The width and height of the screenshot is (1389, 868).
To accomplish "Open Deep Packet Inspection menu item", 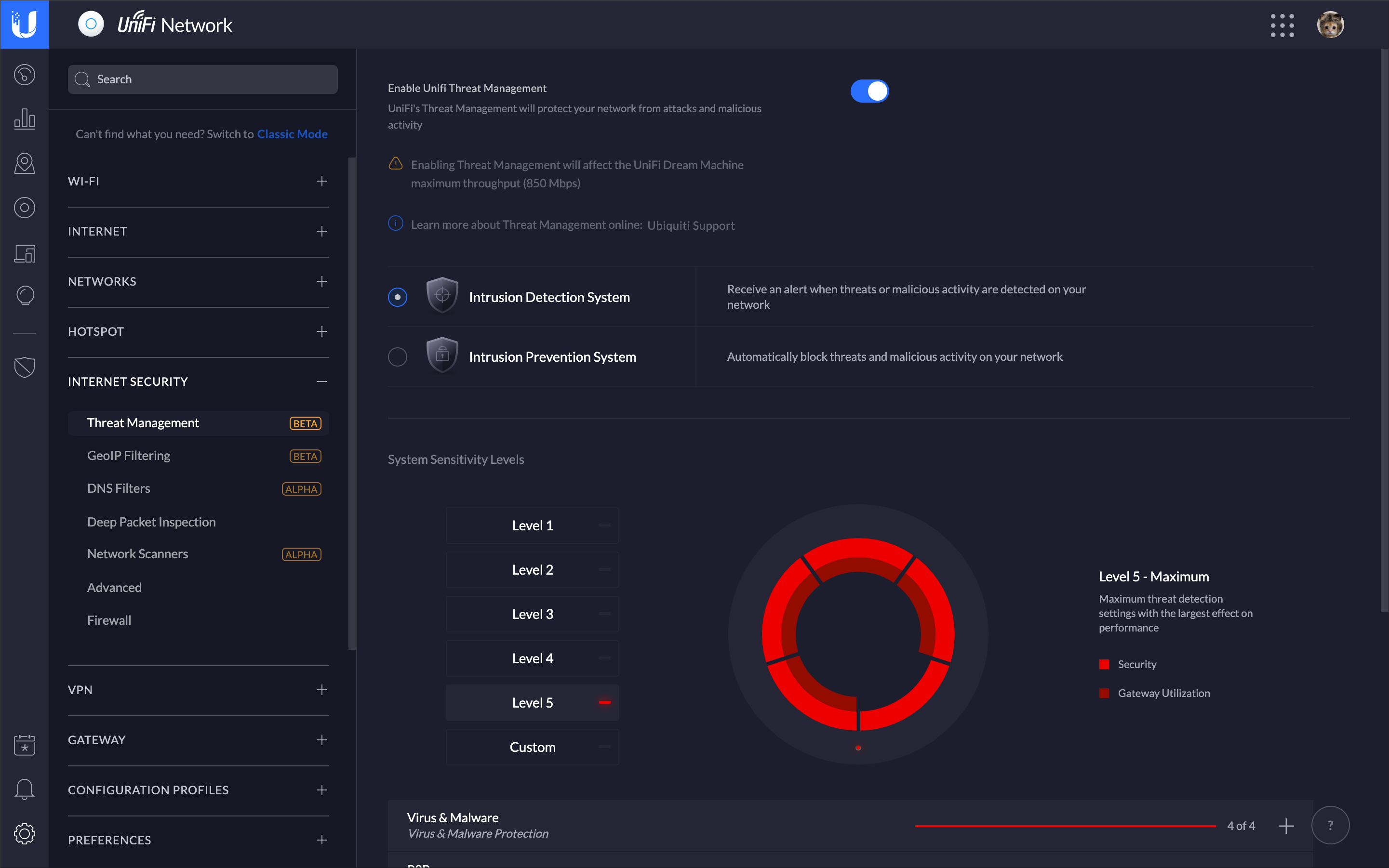I will point(198,522).
